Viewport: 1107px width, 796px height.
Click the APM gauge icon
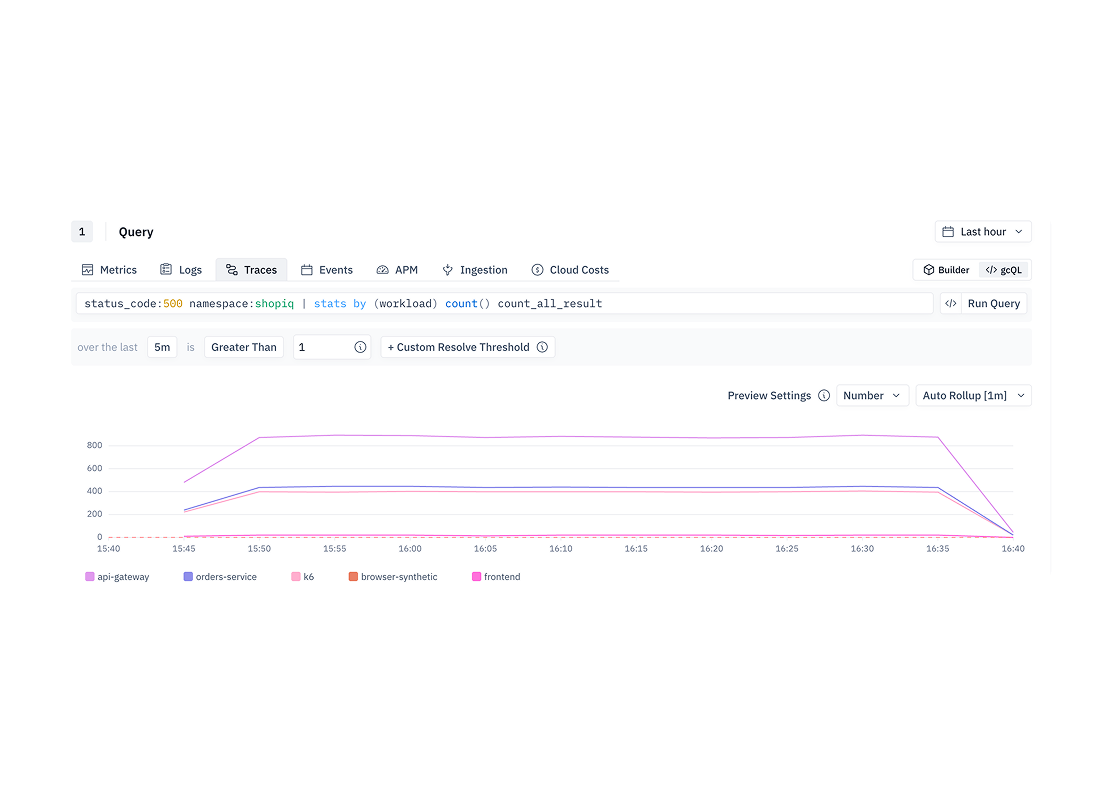(383, 270)
